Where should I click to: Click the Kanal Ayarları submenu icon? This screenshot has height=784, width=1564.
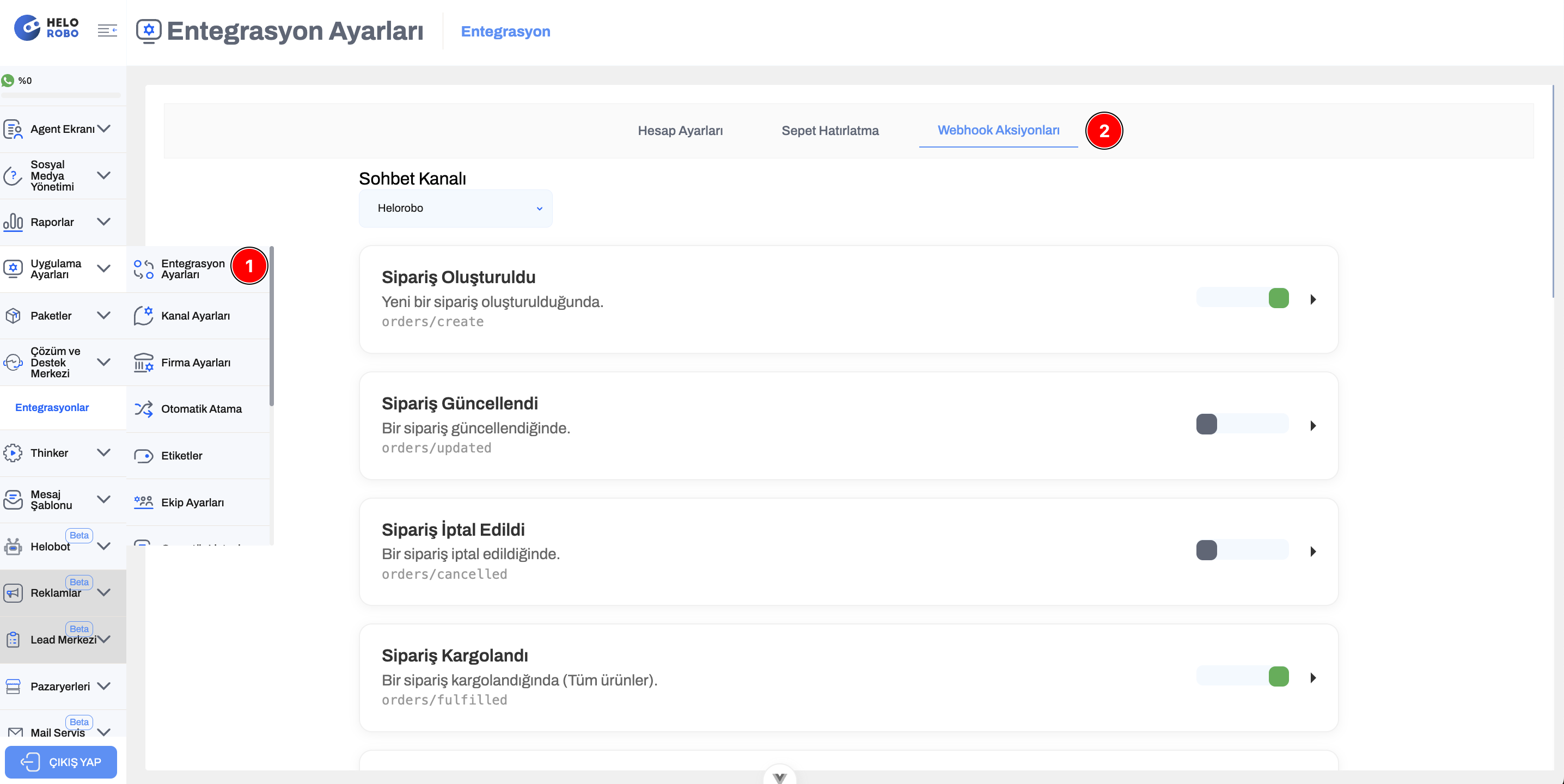pyautogui.click(x=144, y=316)
